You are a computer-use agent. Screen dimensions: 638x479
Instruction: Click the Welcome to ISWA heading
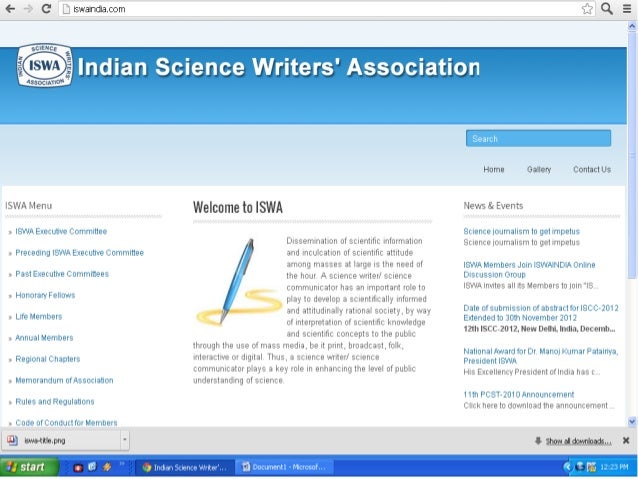tap(238, 207)
